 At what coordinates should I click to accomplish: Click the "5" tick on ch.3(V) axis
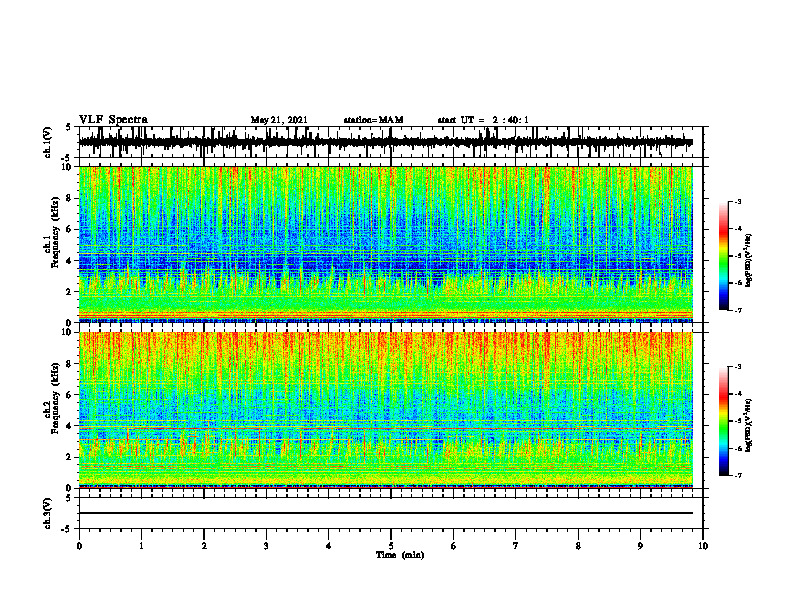coord(69,498)
